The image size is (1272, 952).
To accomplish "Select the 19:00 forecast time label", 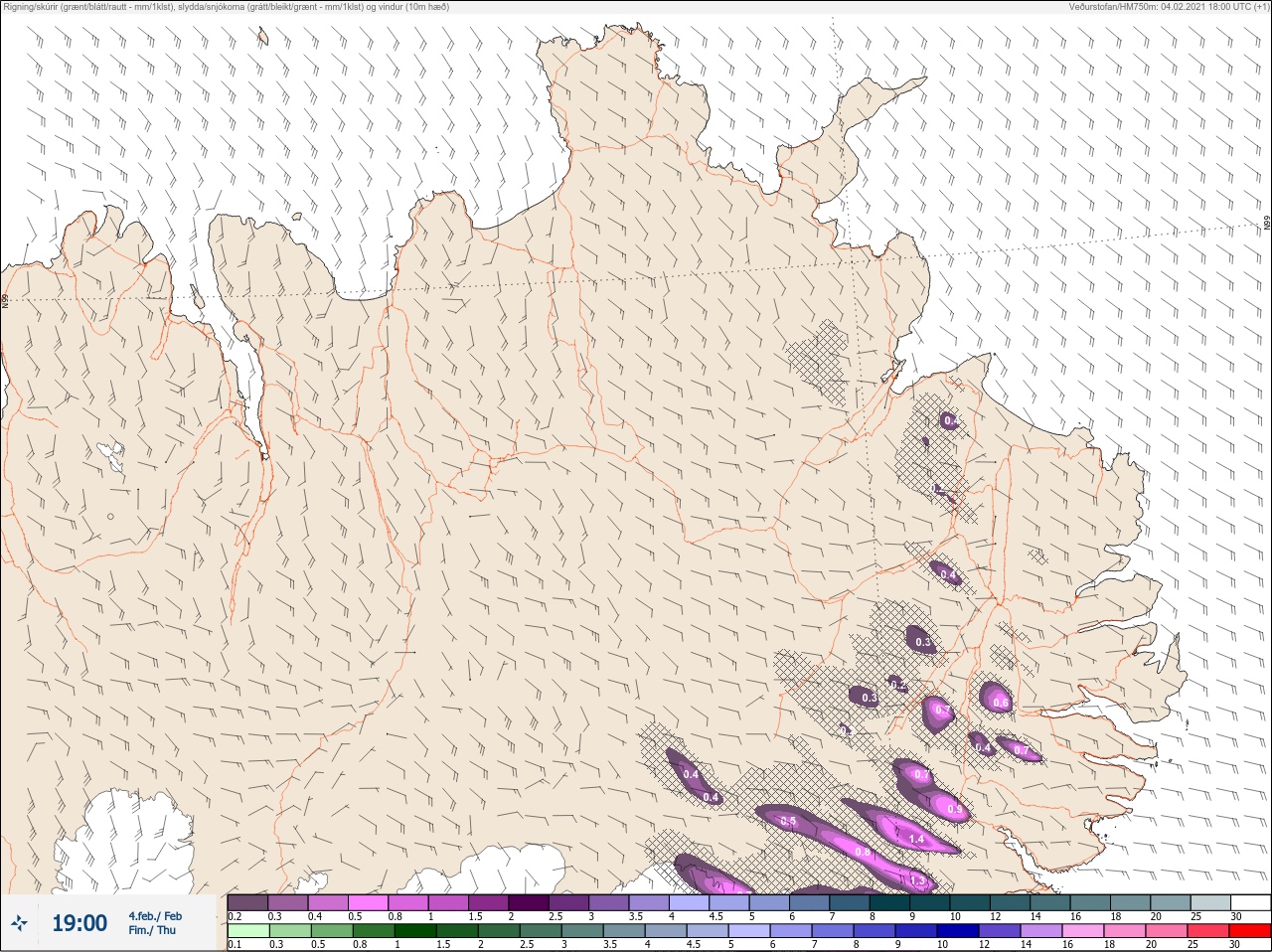I will pyautogui.click(x=79, y=923).
